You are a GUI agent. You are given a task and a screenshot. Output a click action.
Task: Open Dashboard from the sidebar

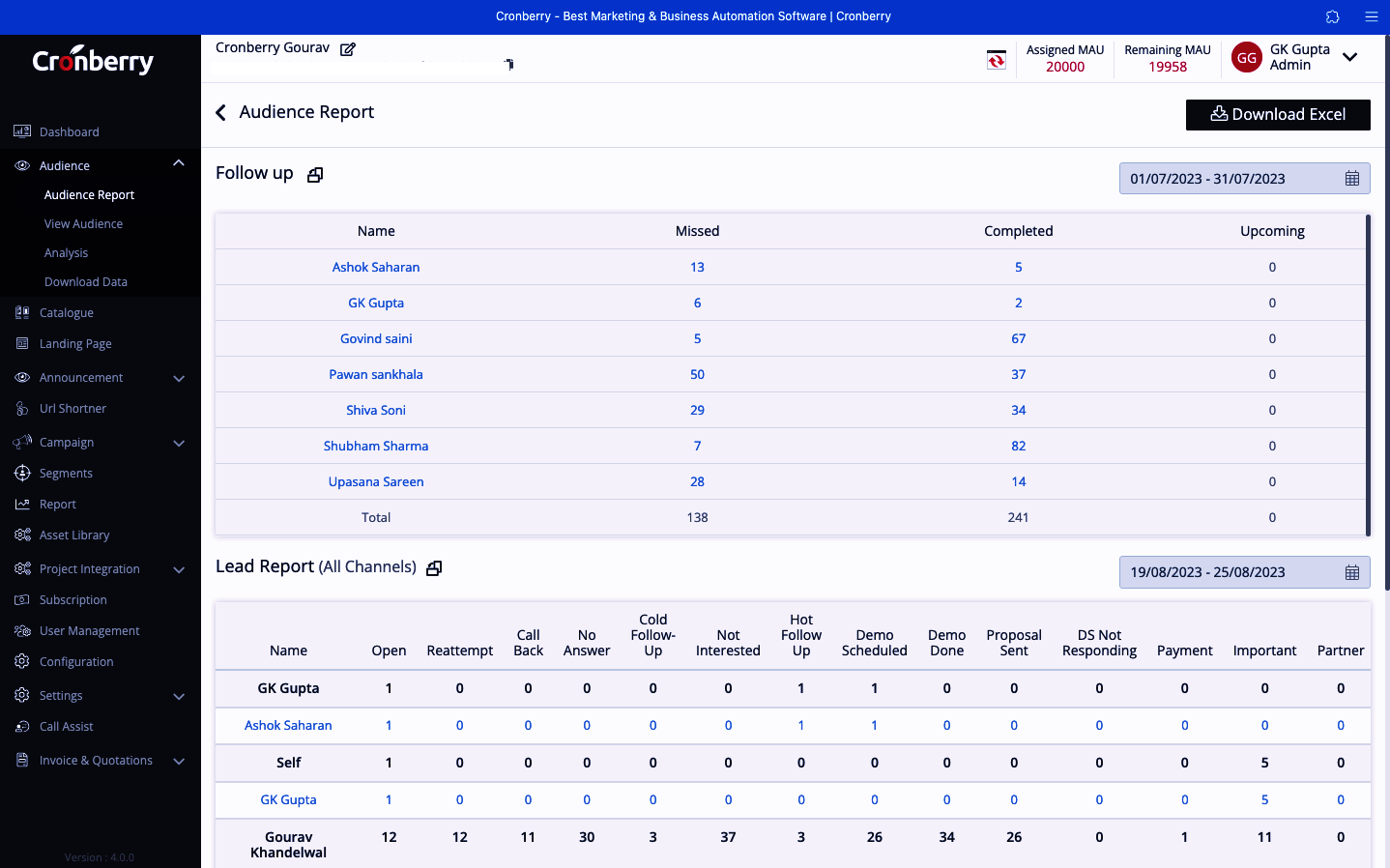click(x=69, y=132)
